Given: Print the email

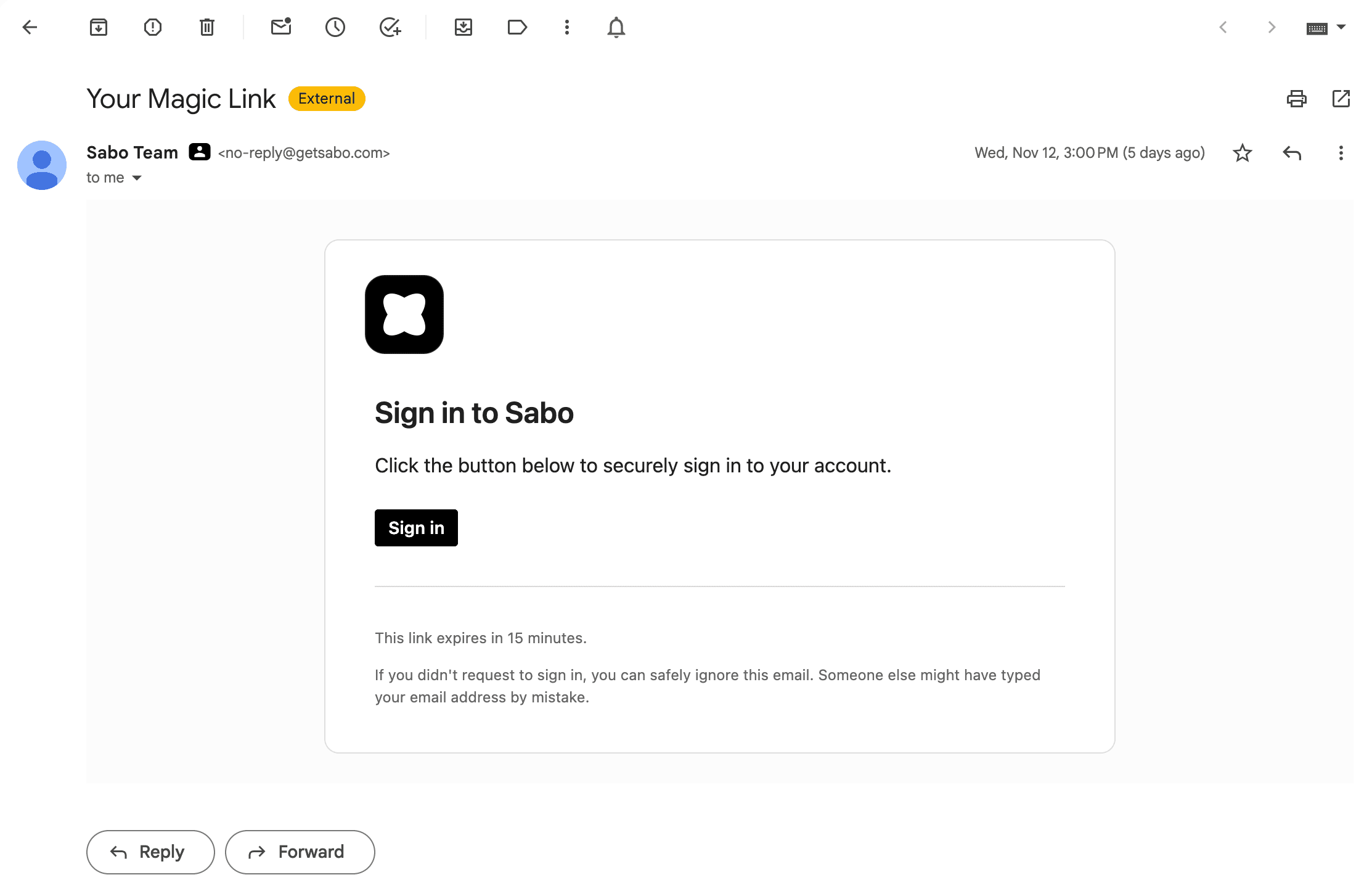Looking at the screenshot, I should coord(1297,99).
